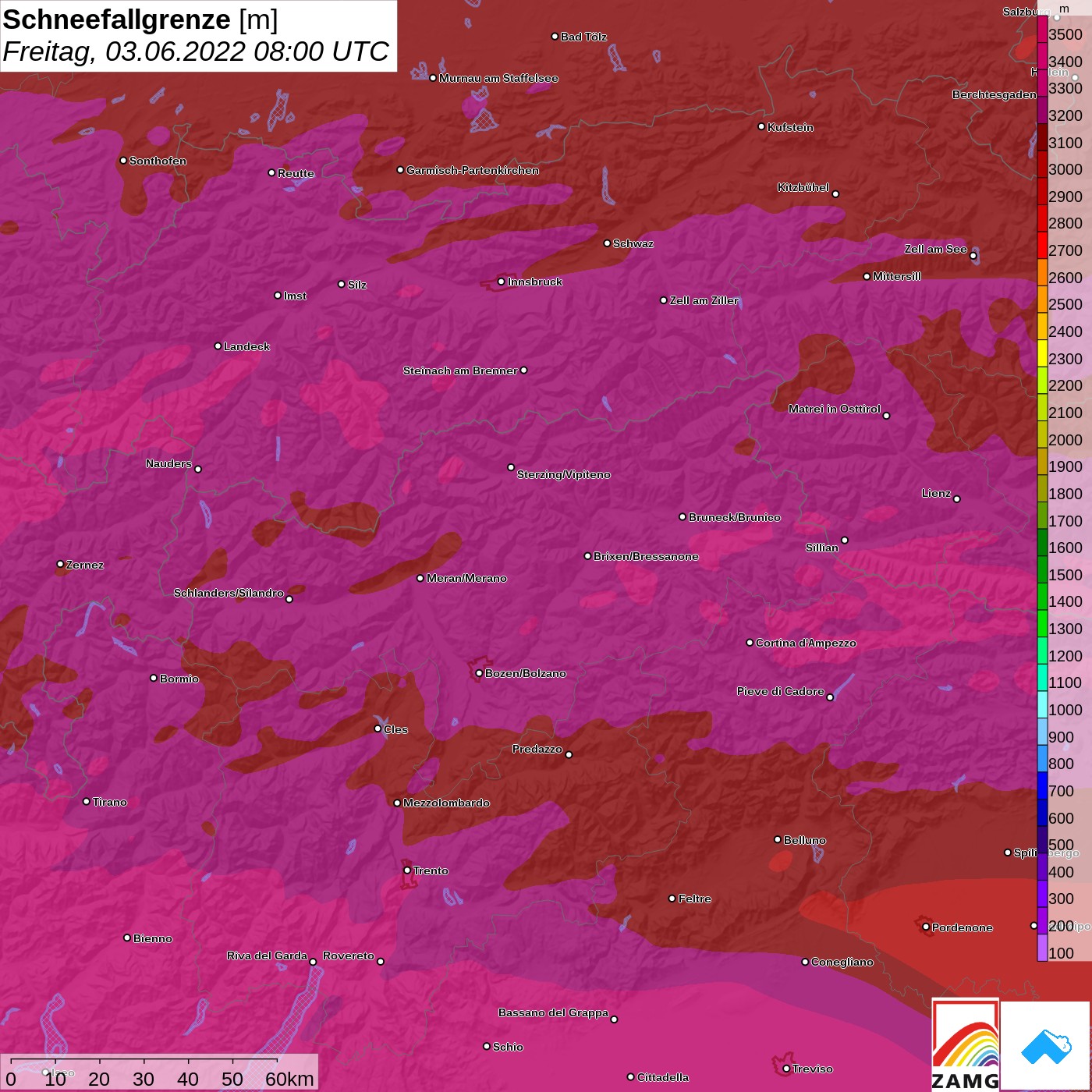Click the Bozen/Bolzano city marker
This screenshot has width=1092, height=1092.
[x=479, y=673]
